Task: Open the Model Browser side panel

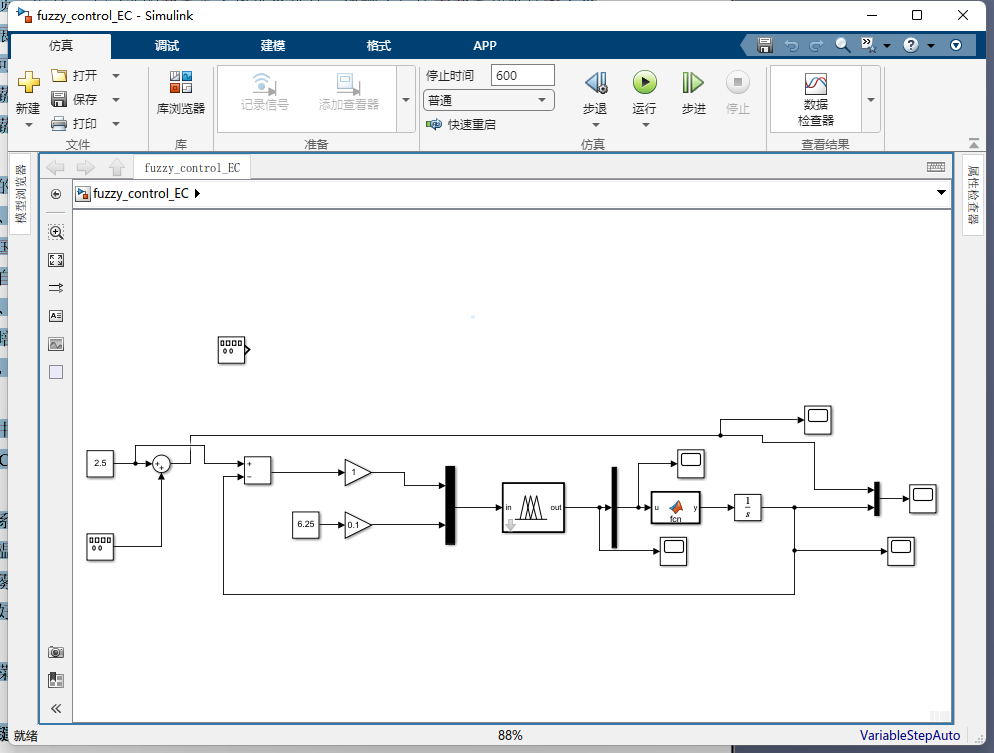Action: (x=21, y=194)
